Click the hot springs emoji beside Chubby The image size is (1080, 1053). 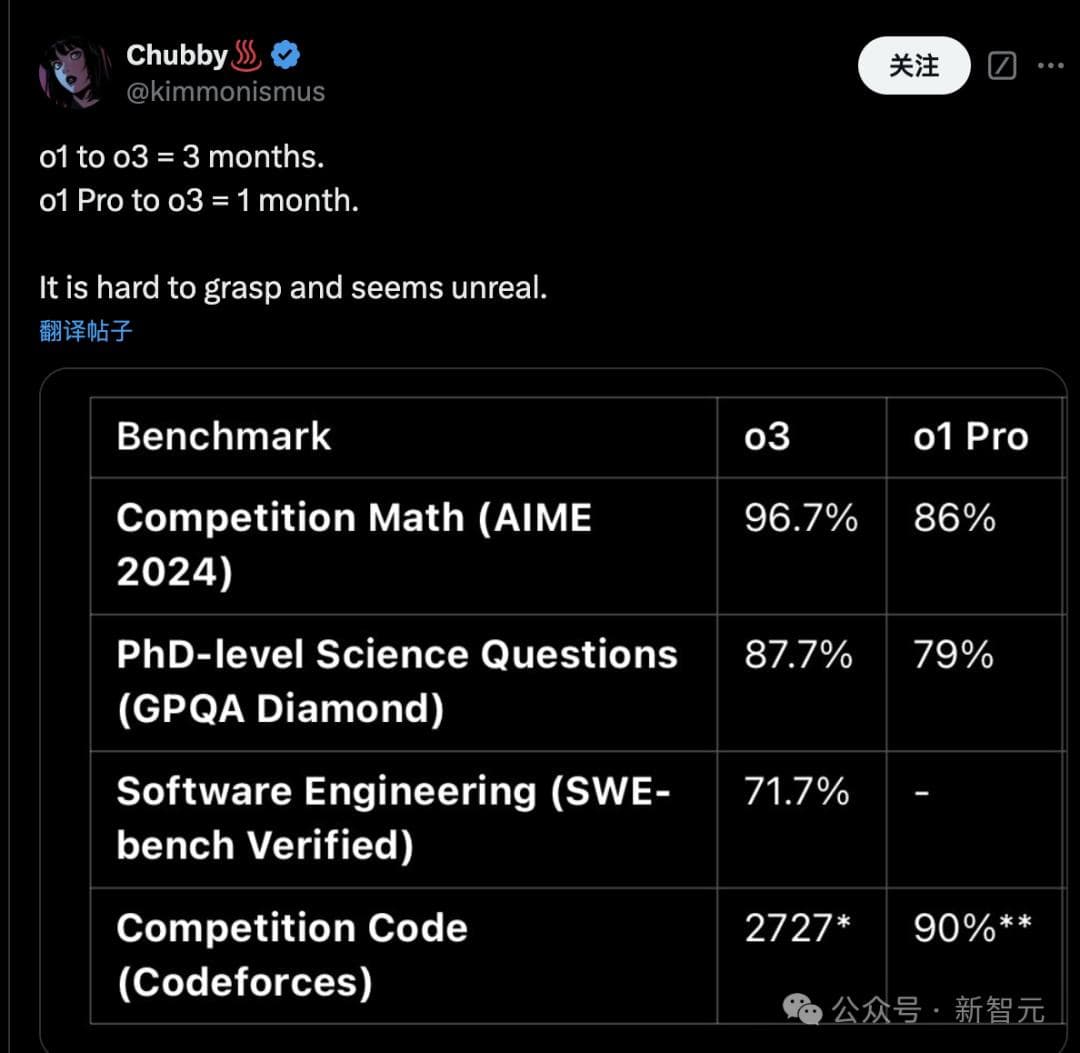point(246,56)
